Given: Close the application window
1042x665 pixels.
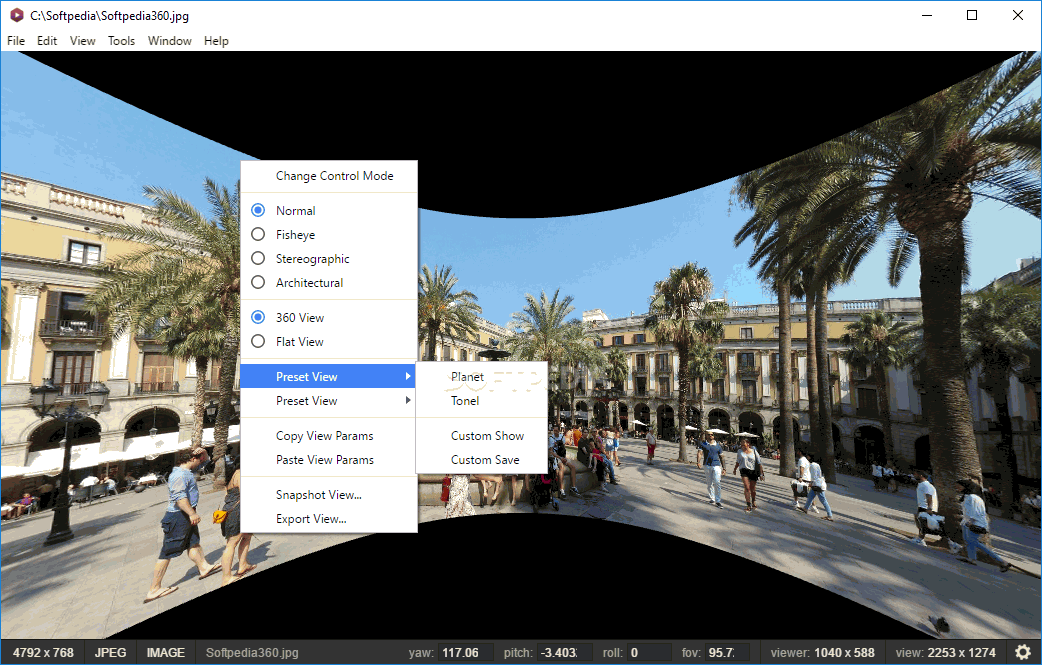Looking at the screenshot, I should (x=1017, y=15).
